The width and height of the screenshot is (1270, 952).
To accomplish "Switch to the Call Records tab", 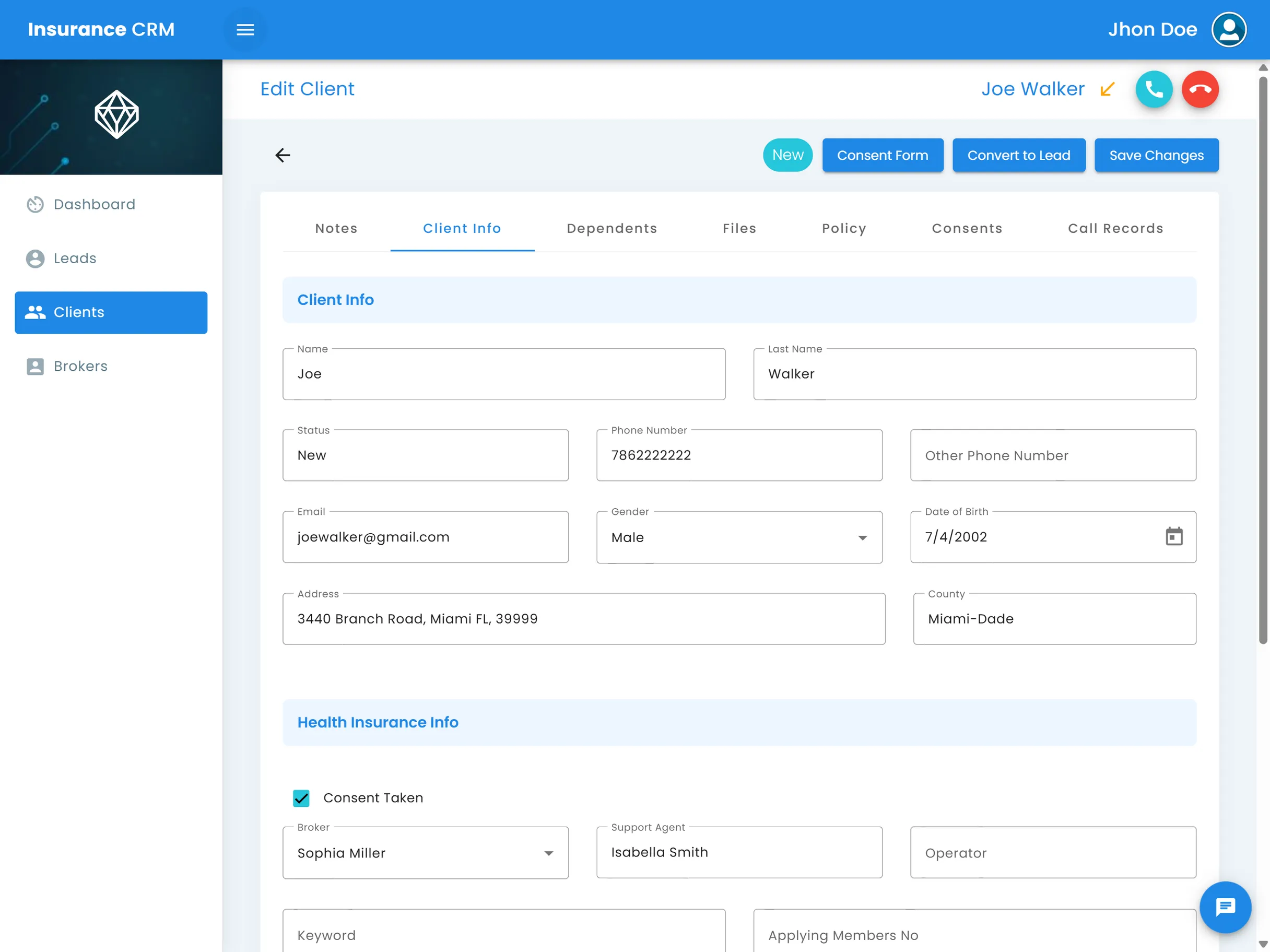I will [1115, 228].
